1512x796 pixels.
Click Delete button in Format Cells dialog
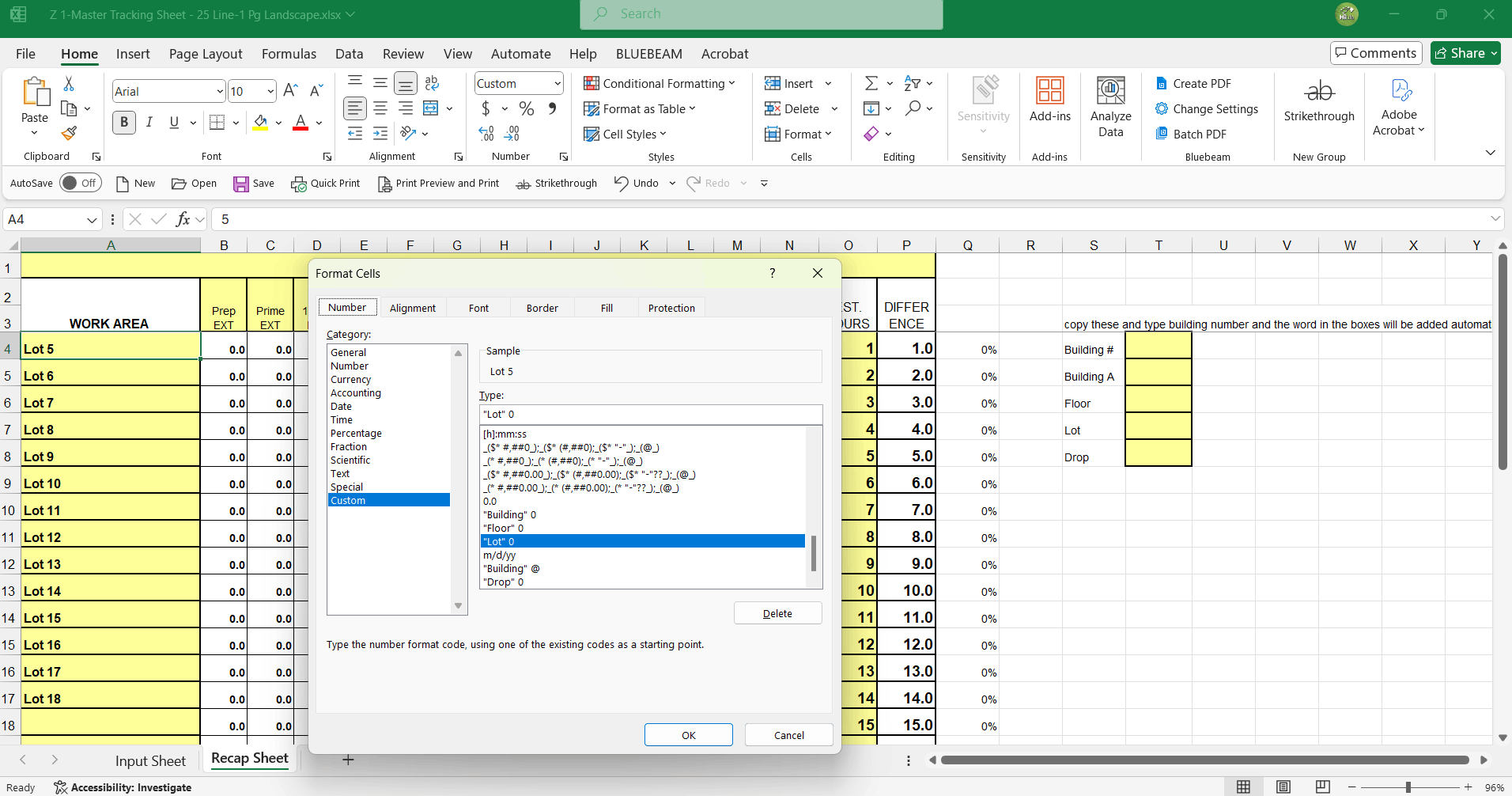pyautogui.click(x=778, y=613)
